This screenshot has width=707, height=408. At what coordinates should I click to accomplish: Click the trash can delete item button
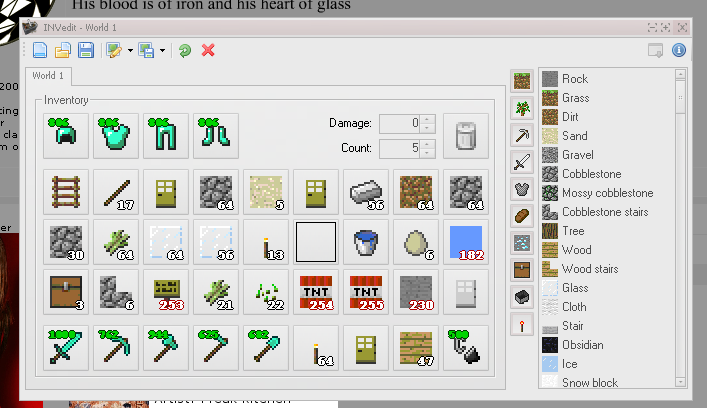click(465, 135)
